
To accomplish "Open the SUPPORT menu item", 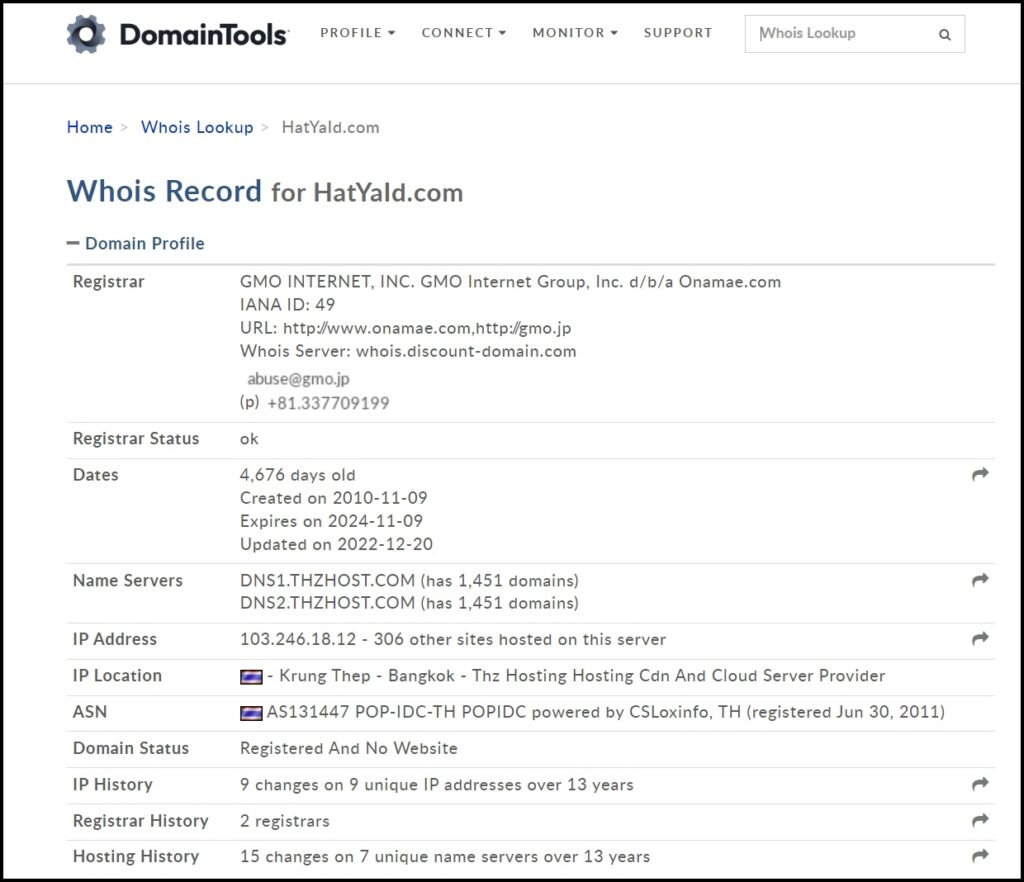I will point(678,33).
